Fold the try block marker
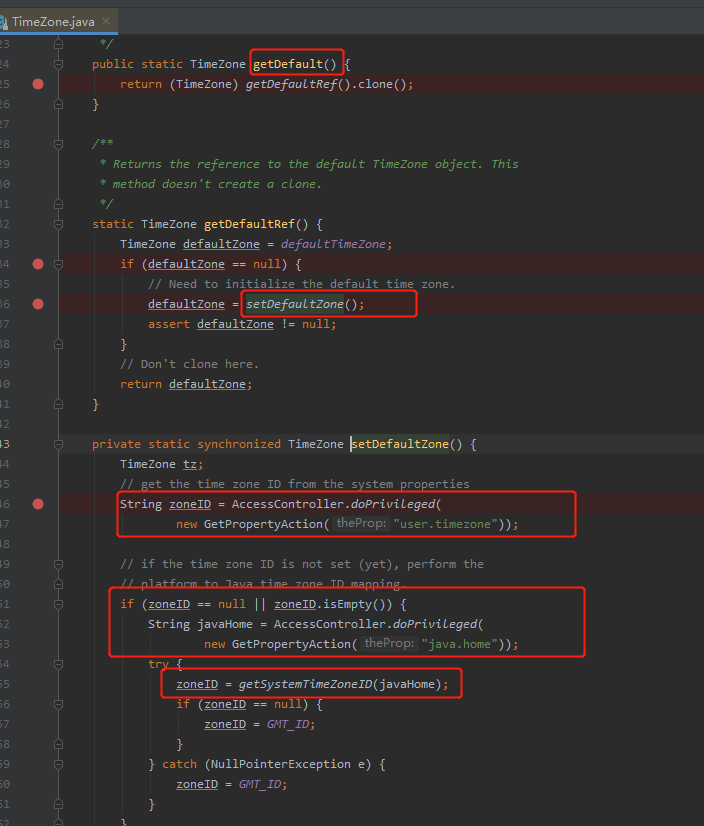 click(58, 664)
